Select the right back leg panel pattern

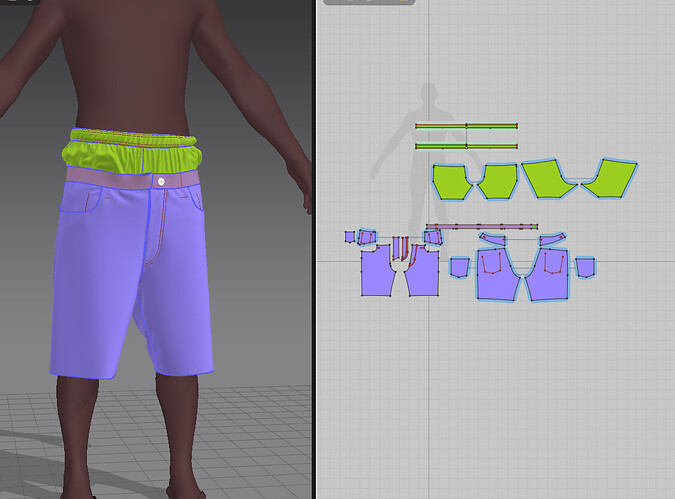548,276
